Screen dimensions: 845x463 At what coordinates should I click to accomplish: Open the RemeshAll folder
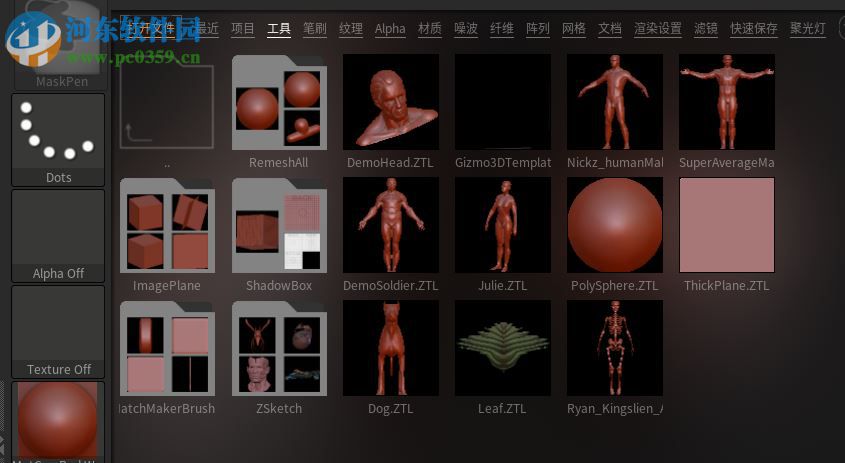pyautogui.click(x=279, y=102)
